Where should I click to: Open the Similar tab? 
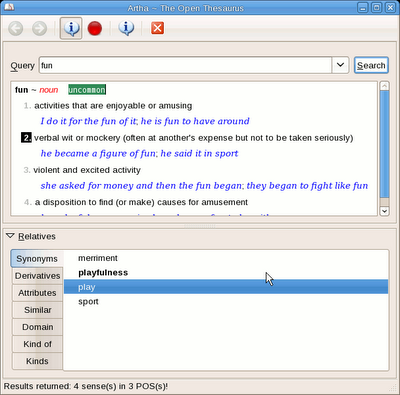click(37, 310)
